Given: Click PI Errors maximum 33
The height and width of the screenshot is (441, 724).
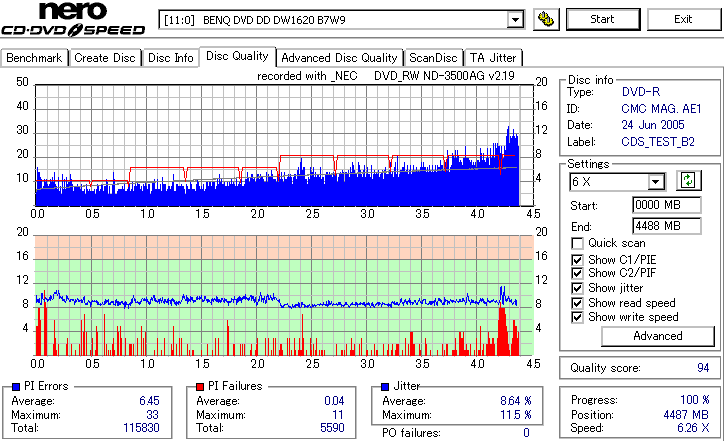Looking at the screenshot, I should point(152,415).
